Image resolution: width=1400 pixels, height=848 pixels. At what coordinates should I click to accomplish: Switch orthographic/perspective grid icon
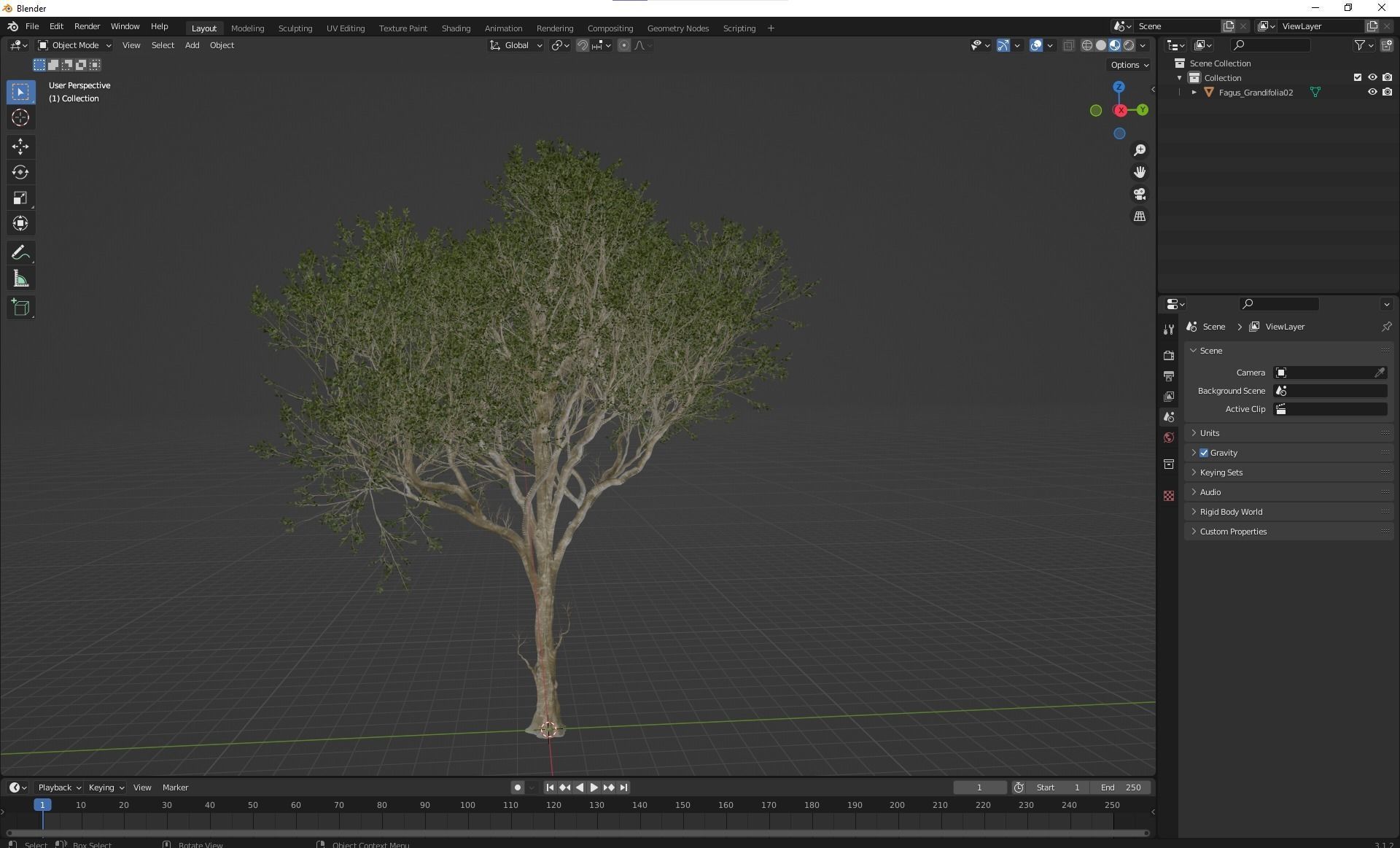pyautogui.click(x=1139, y=217)
